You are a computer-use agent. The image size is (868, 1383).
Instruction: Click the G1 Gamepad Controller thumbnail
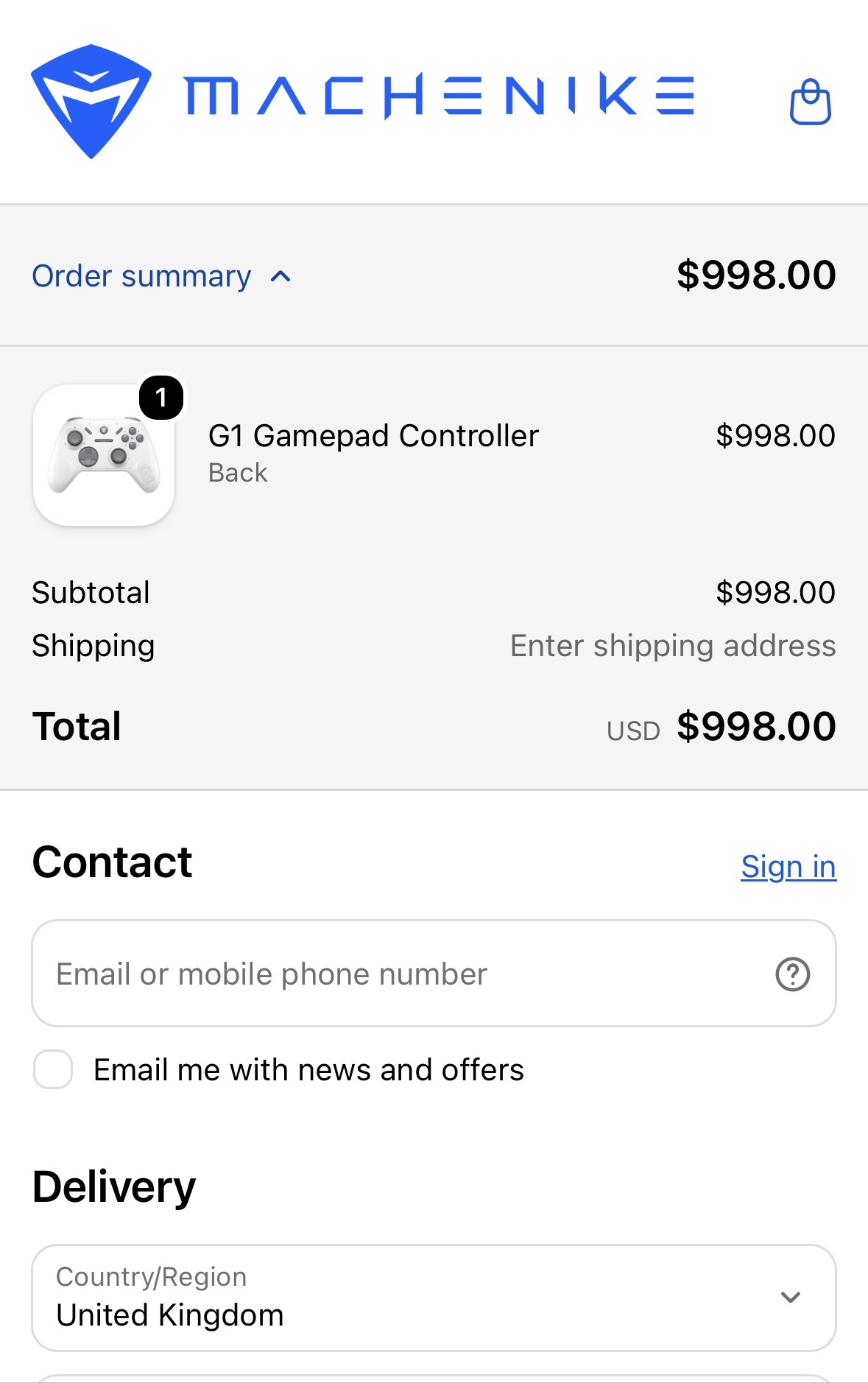[x=104, y=455]
